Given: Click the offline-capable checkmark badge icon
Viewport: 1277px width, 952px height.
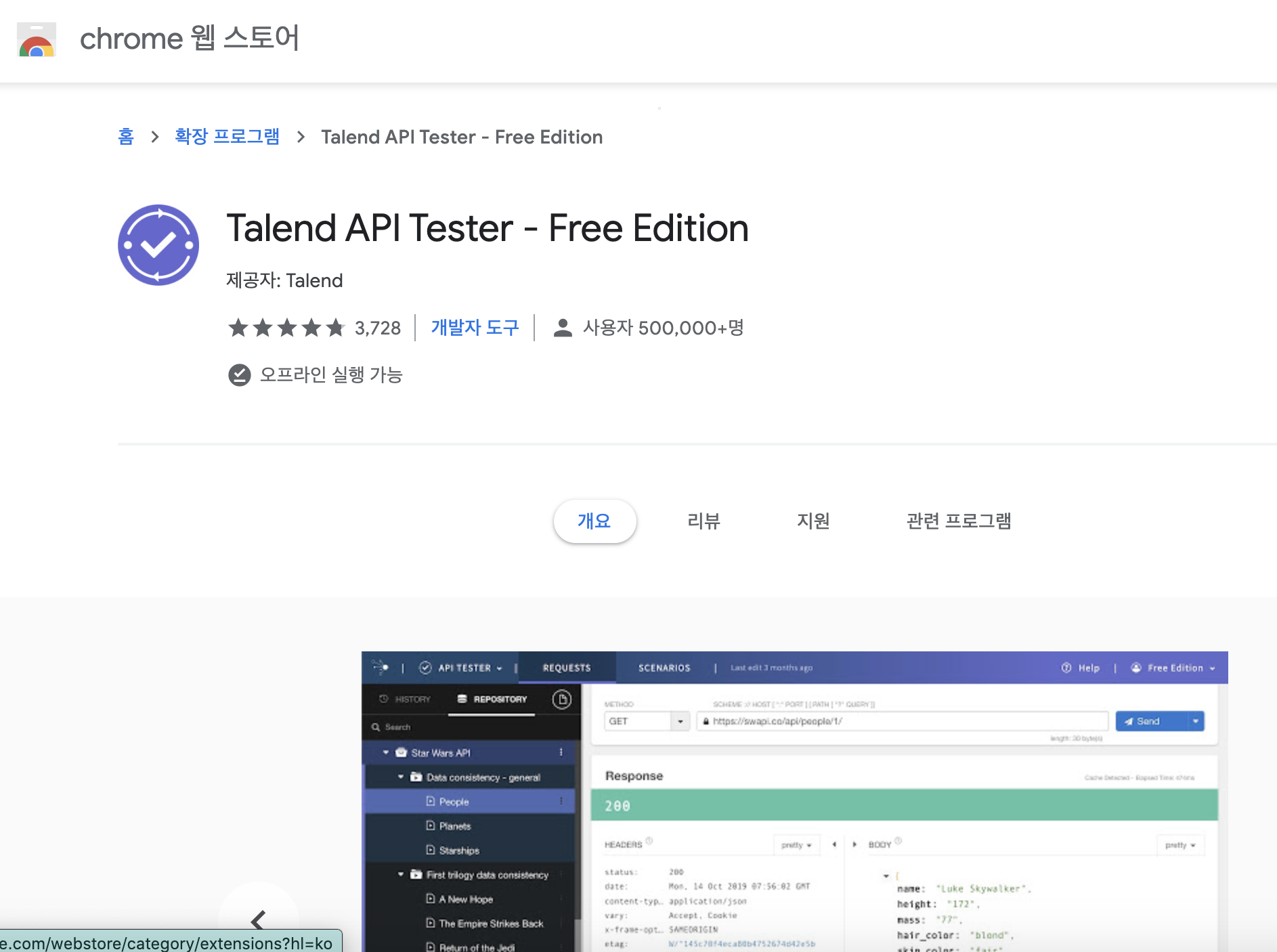Looking at the screenshot, I should (x=240, y=374).
